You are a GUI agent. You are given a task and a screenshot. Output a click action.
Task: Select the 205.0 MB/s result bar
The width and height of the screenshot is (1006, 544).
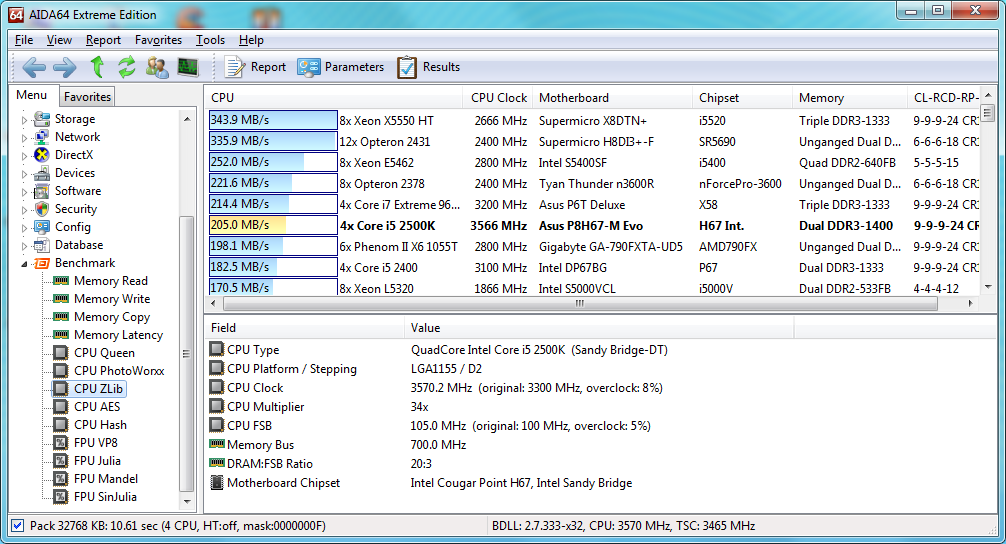pyautogui.click(x=273, y=225)
